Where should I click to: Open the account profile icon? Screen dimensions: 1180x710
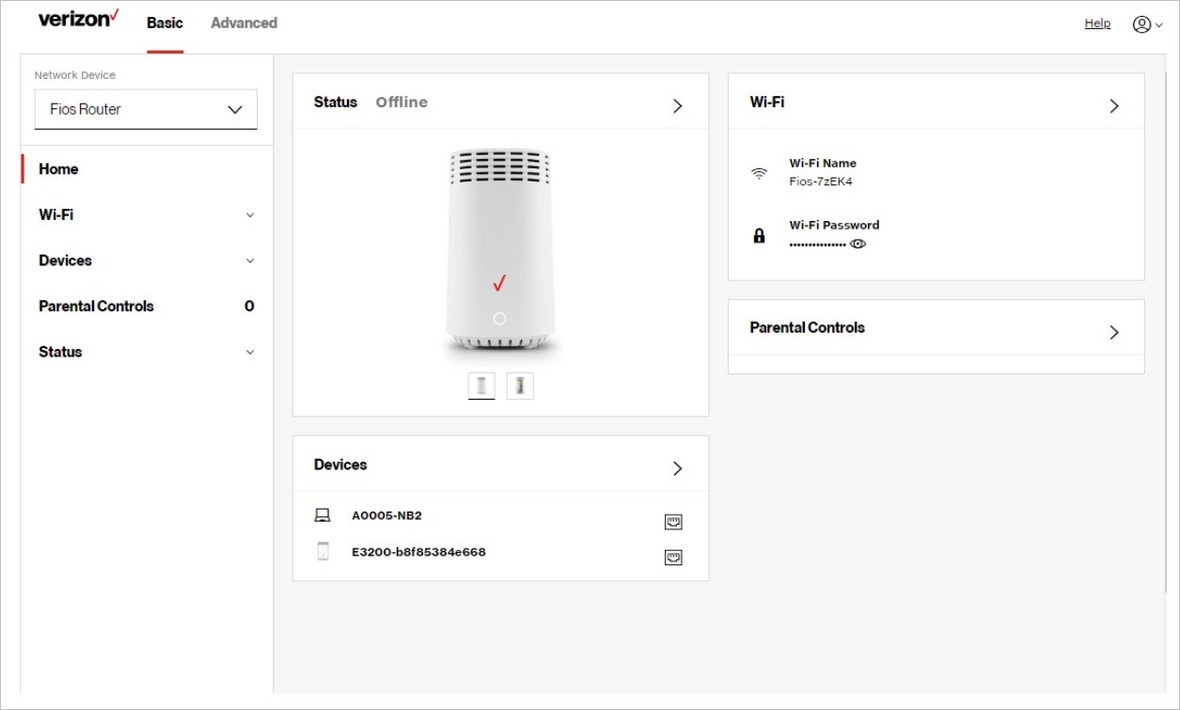click(x=1143, y=23)
